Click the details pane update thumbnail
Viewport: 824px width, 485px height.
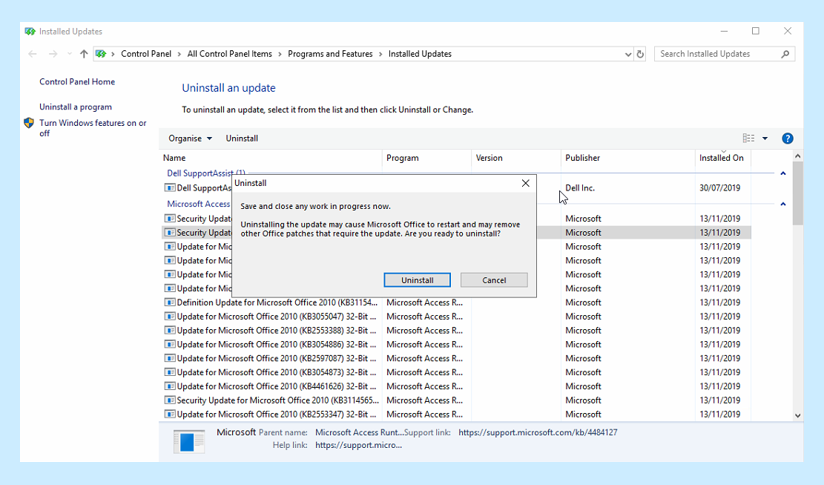[x=189, y=441]
